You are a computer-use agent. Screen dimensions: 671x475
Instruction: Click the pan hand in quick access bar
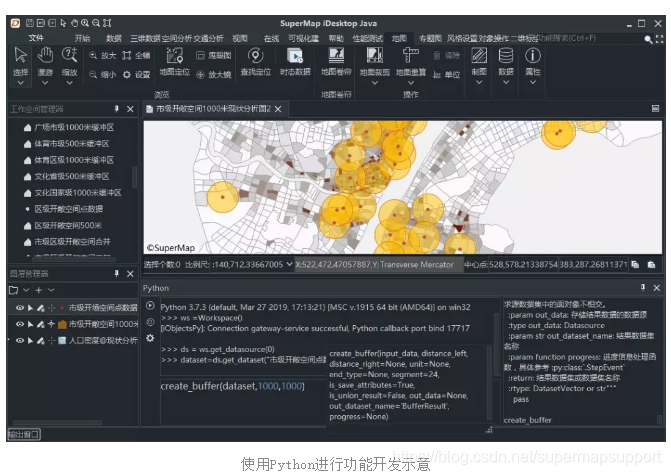point(74,23)
